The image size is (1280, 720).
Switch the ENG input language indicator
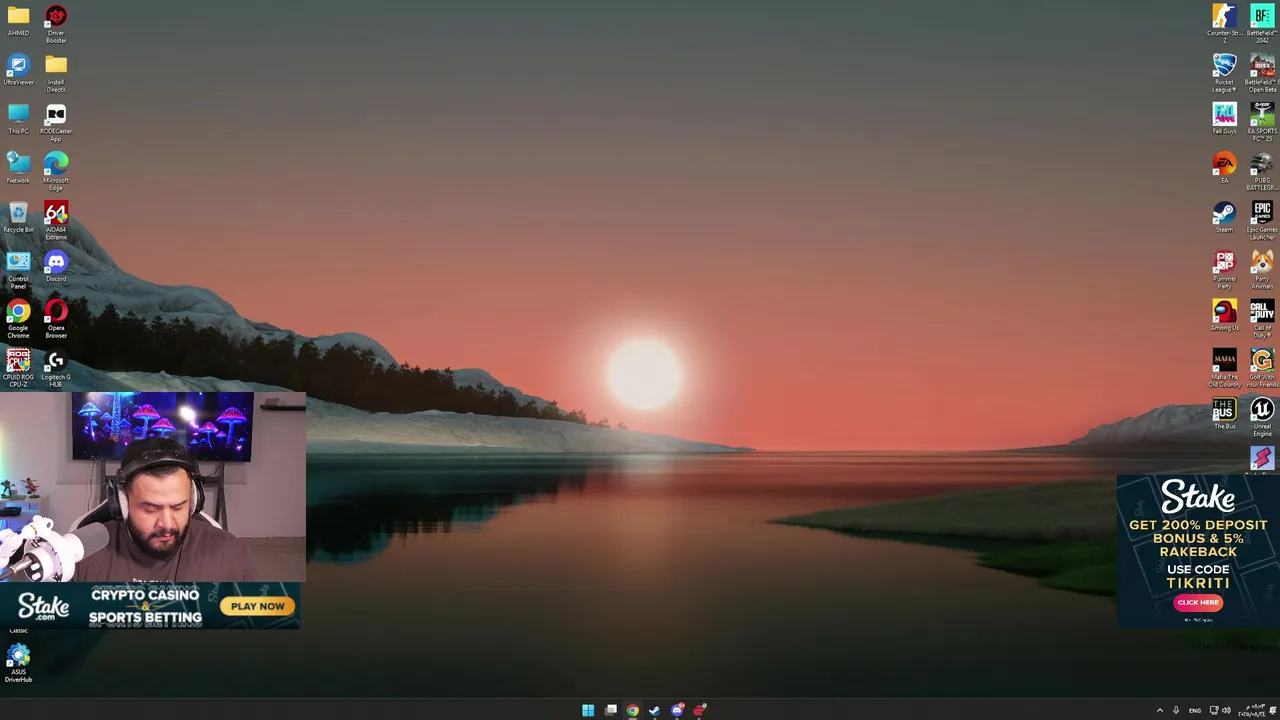point(1195,710)
